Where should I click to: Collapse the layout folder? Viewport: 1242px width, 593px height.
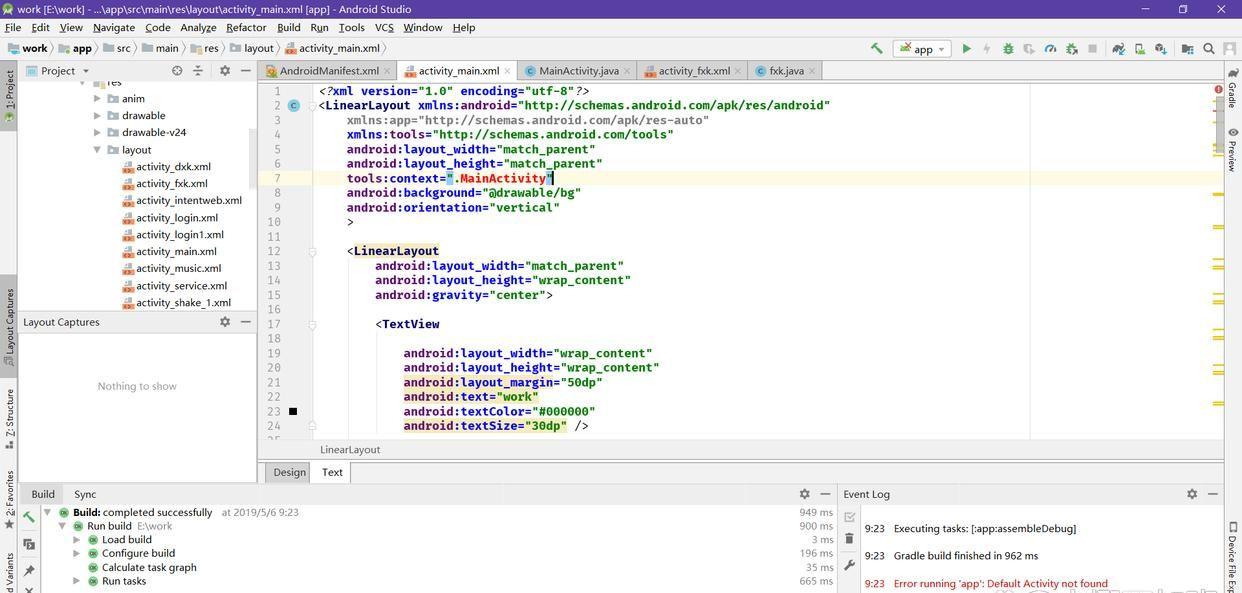pyautogui.click(x=98, y=150)
